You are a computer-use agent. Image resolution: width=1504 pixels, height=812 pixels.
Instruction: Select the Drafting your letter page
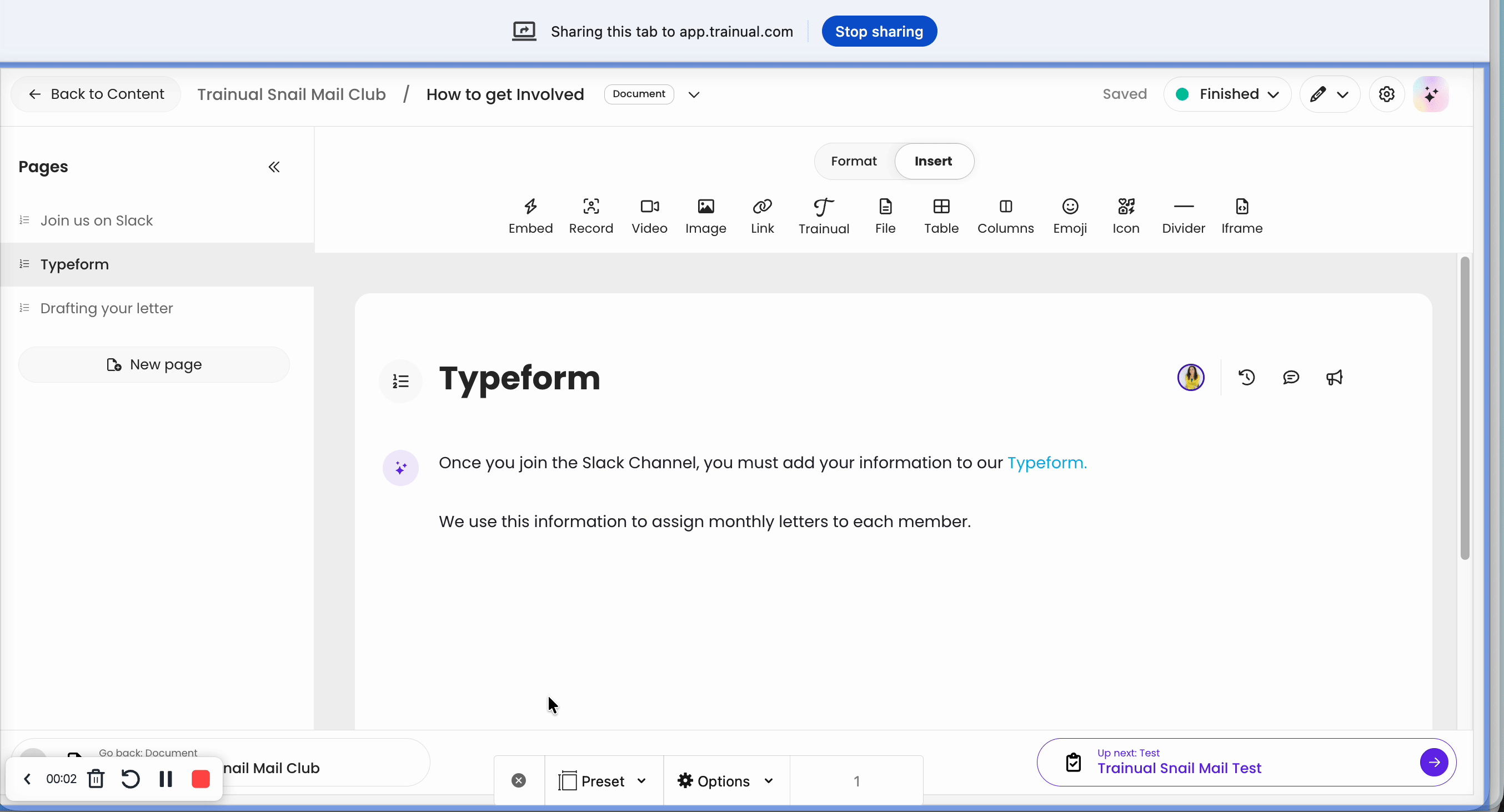107,308
